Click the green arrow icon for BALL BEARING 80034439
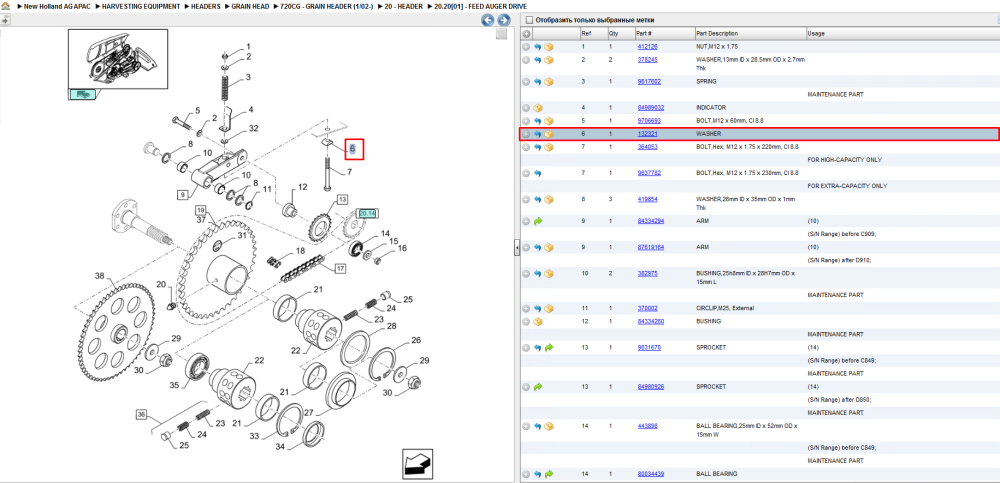 548,474
